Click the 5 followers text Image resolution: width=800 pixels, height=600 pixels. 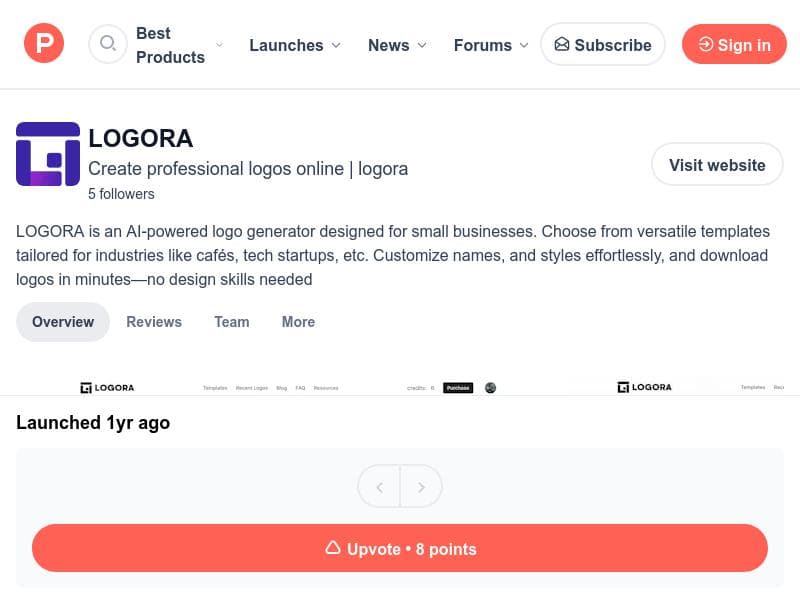pos(121,194)
